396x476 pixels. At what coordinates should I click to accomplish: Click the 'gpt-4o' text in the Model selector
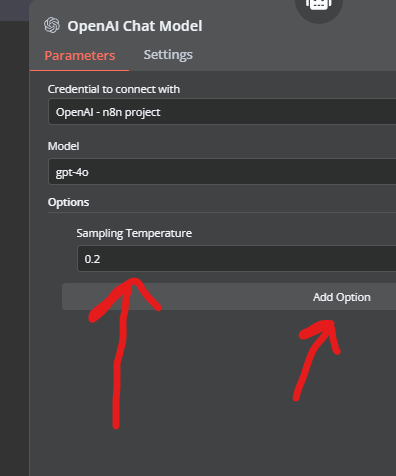click(x=72, y=172)
